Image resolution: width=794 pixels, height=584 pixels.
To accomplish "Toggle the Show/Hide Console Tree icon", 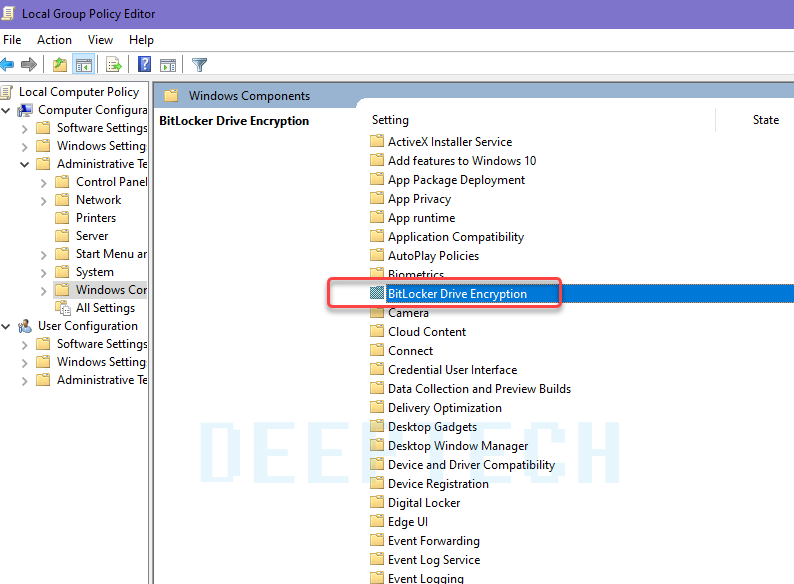I will coord(84,64).
